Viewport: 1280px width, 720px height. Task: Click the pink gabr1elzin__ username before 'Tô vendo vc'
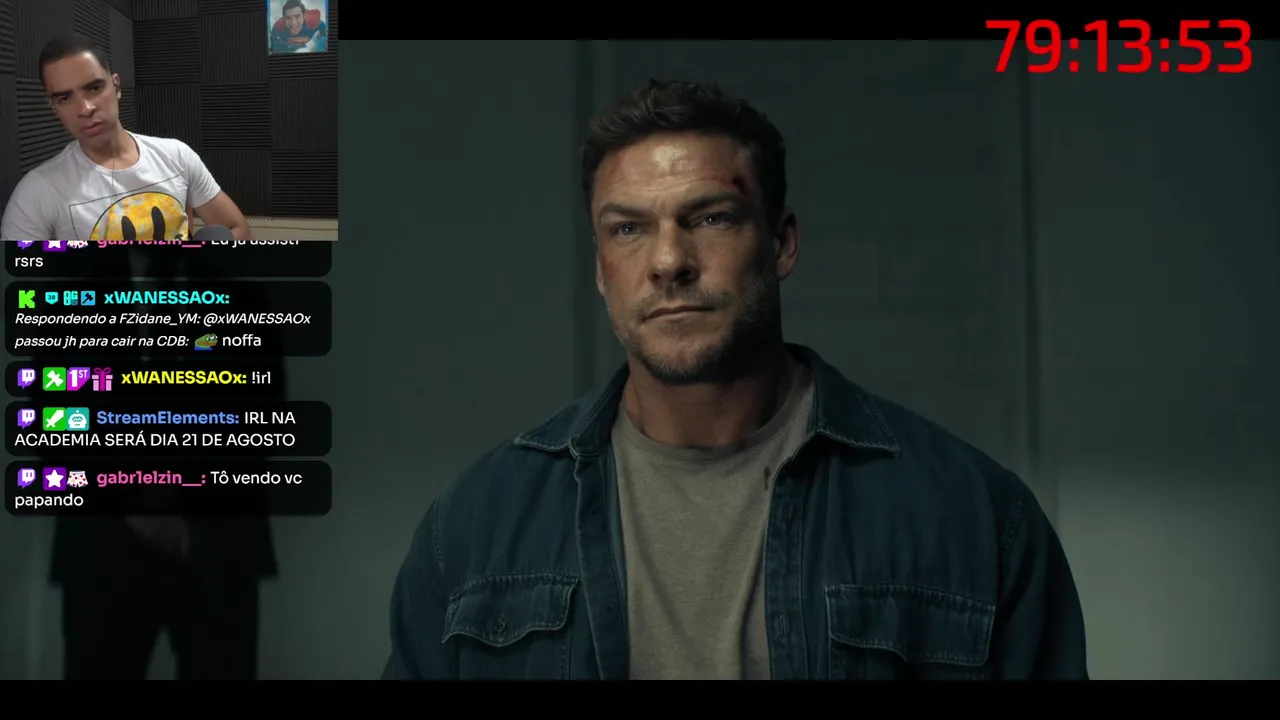[x=151, y=478]
